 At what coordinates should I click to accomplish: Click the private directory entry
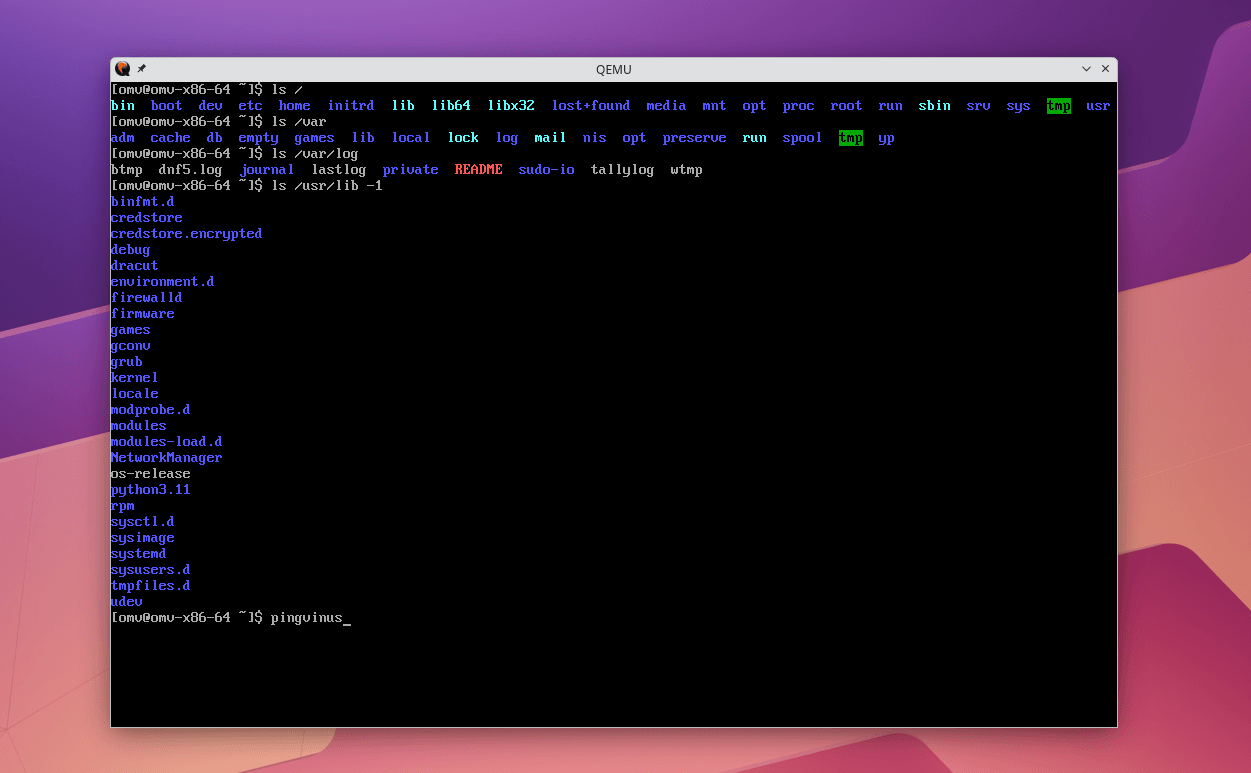(411, 170)
